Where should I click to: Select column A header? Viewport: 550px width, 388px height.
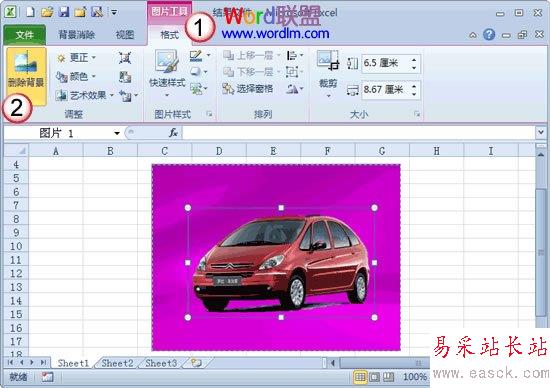click(x=56, y=151)
